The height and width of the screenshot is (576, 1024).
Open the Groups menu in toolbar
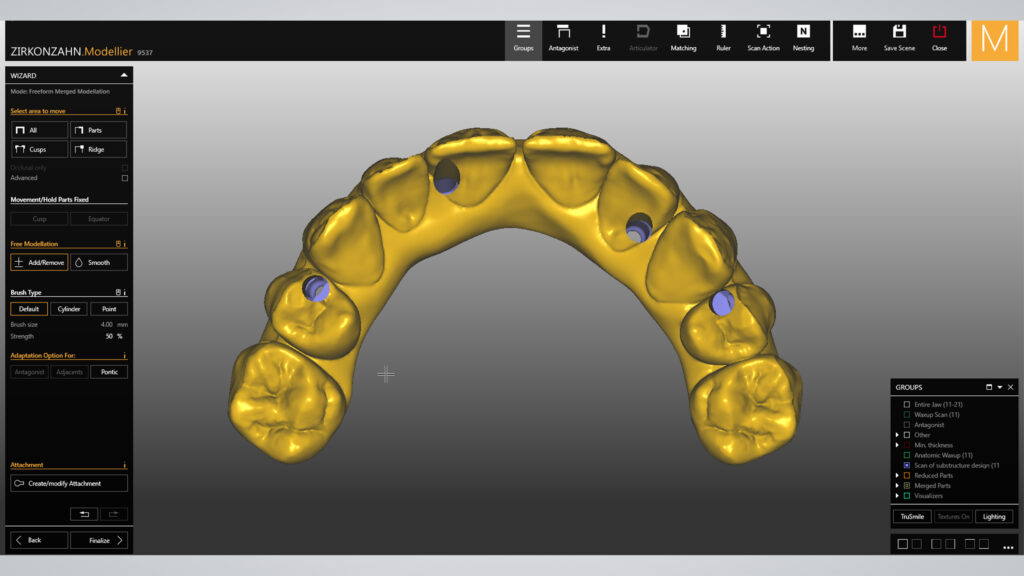(x=523, y=38)
